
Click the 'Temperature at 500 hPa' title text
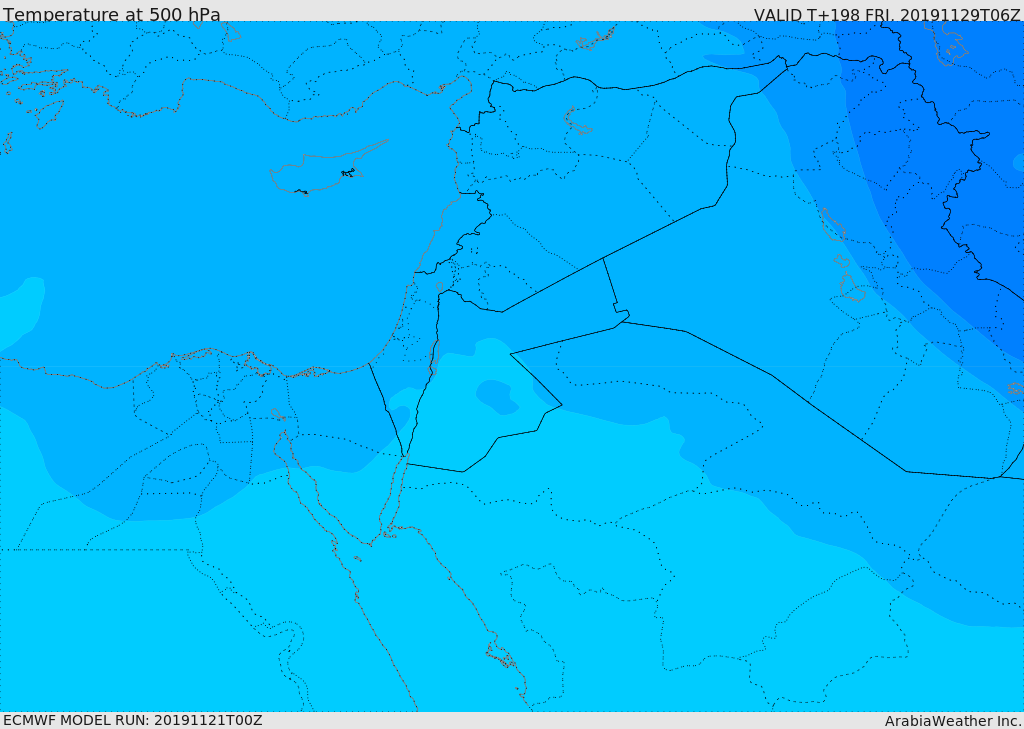(x=112, y=14)
